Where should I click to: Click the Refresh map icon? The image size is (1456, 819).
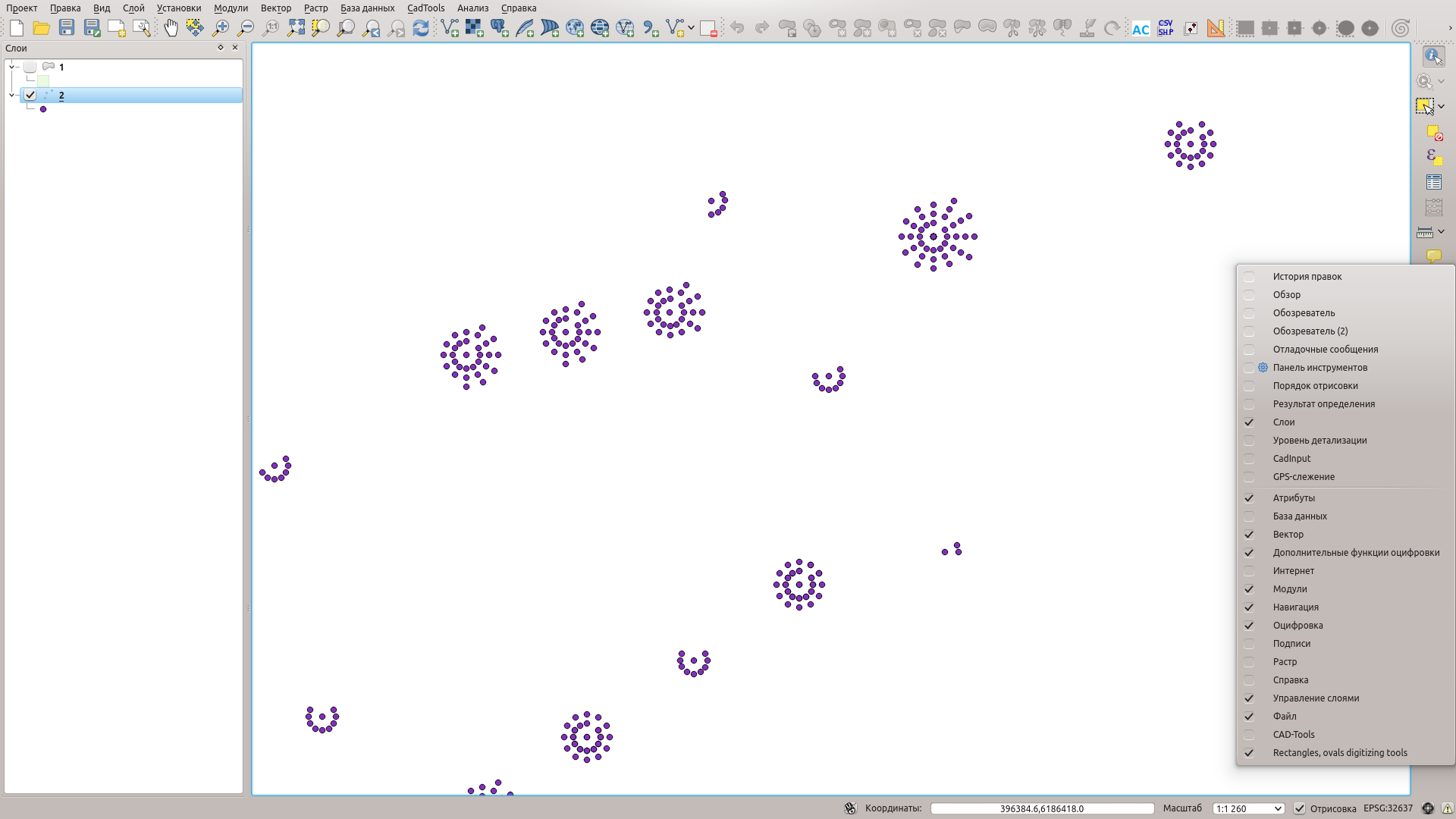(421, 28)
